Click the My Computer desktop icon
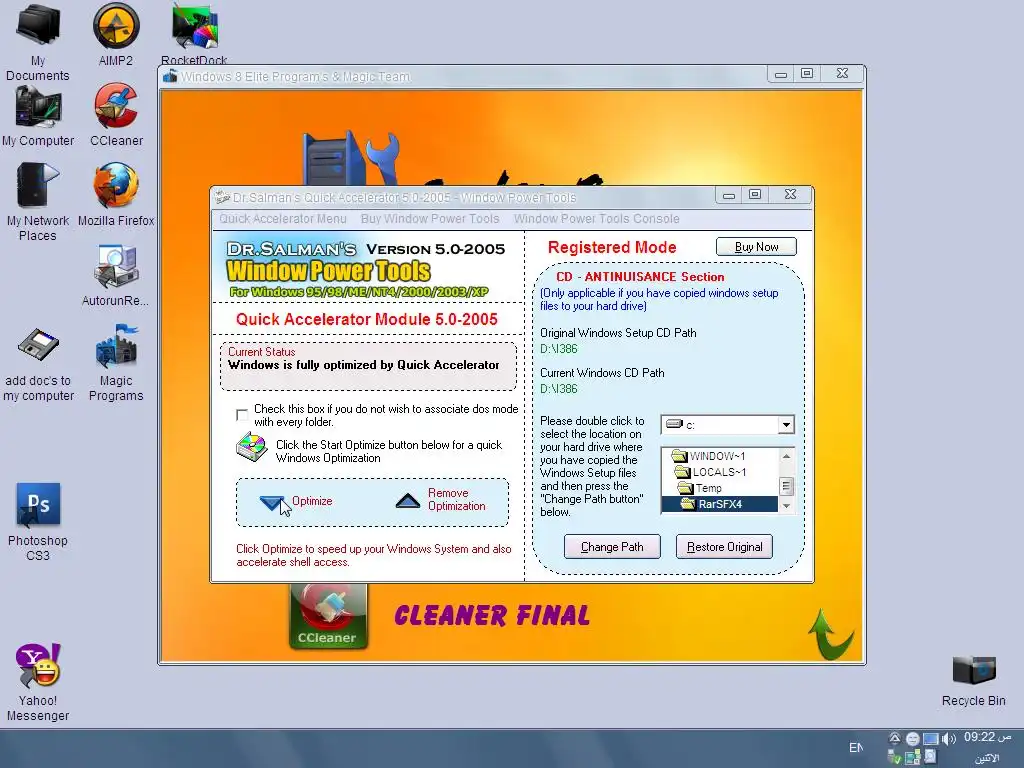1024x768 pixels. click(x=38, y=116)
